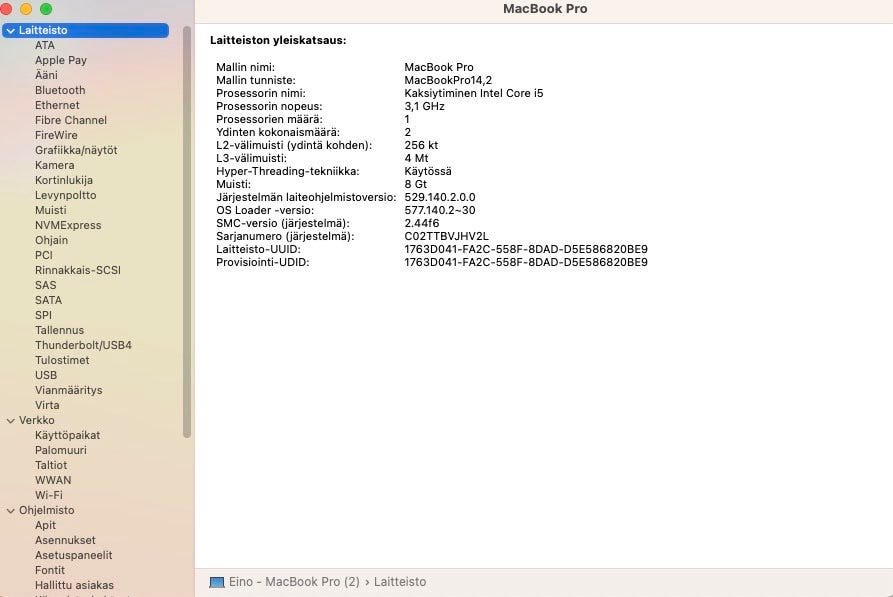Image resolution: width=893 pixels, height=597 pixels.
Task: Select SPI in the sidebar
Action: (x=43, y=316)
